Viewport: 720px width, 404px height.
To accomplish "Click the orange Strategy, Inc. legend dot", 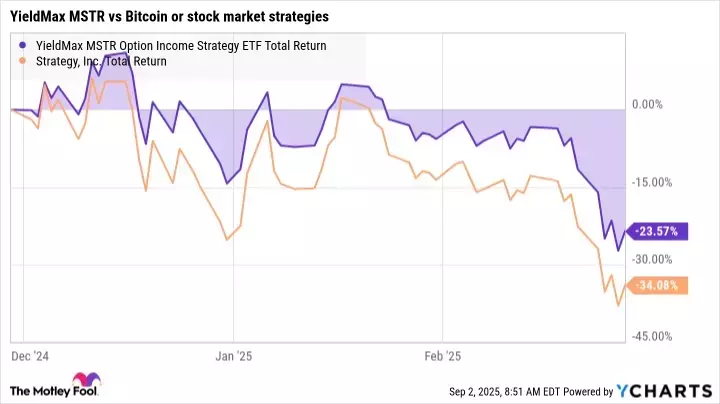I will click(x=22, y=61).
